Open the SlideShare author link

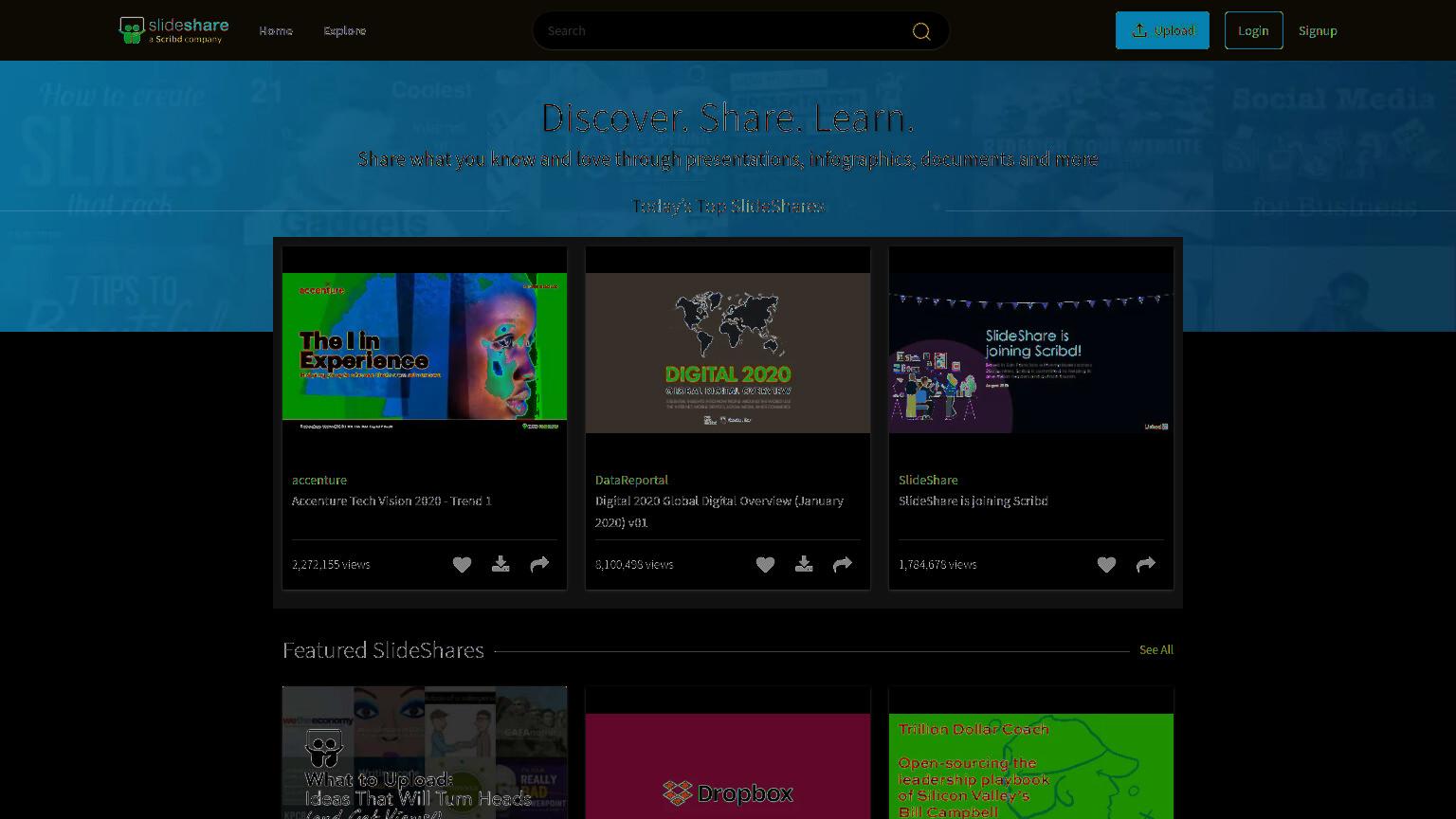coord(928,480)
